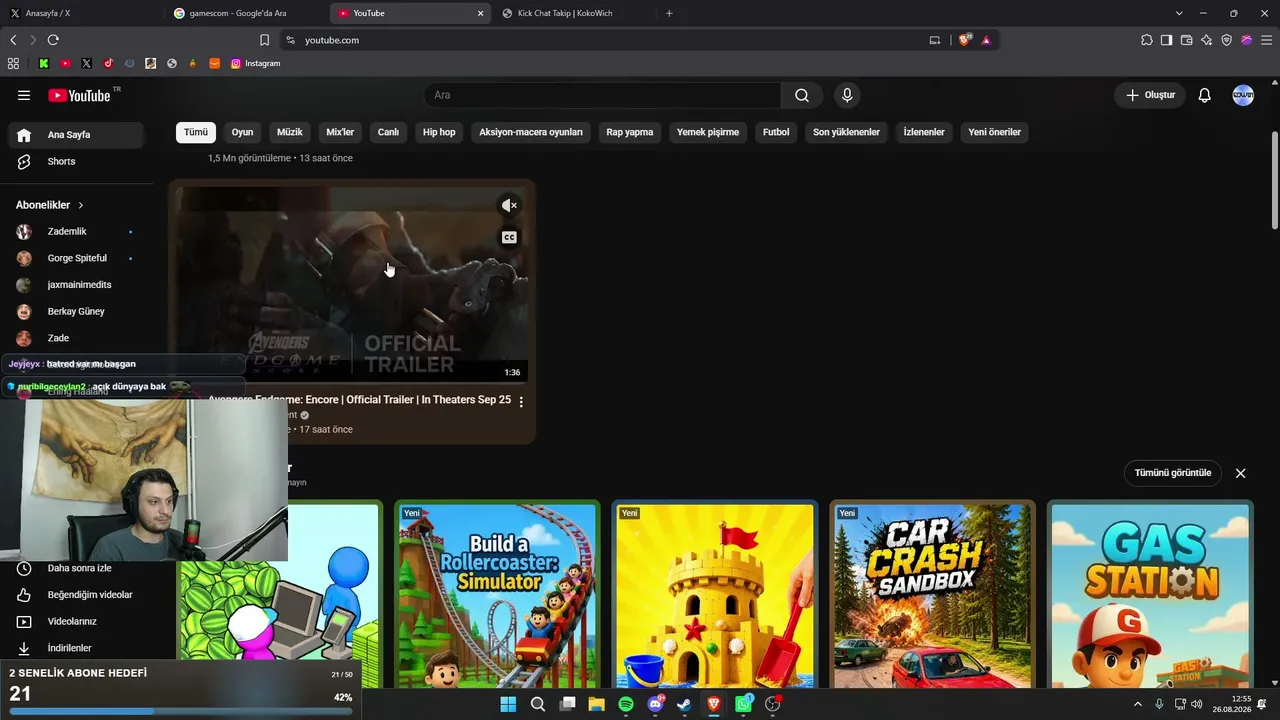This screenshot has width=1280, height=720.
Task: Unmute the Avengers trailer preview
Action: pyautogui.click(x=509, y=205)
